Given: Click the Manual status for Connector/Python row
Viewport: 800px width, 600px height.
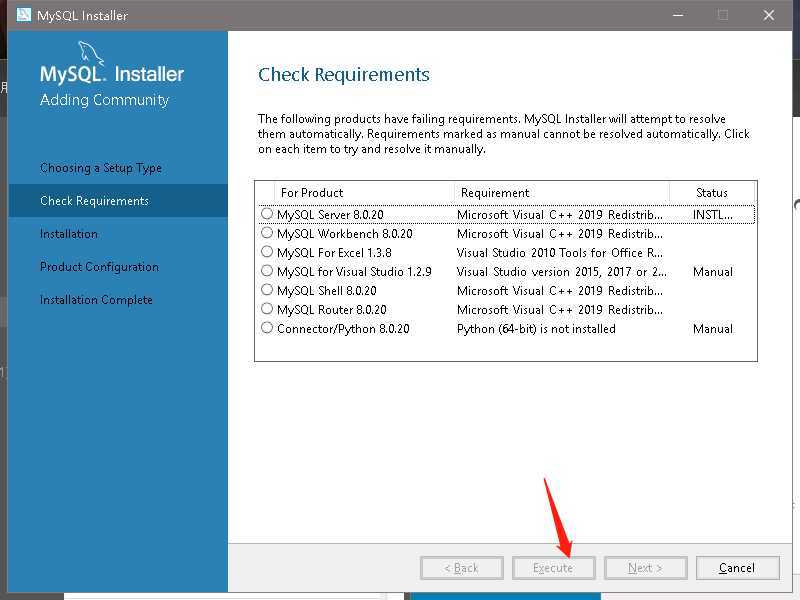Looking at the screenshot, I should click(x=713, y=329).
